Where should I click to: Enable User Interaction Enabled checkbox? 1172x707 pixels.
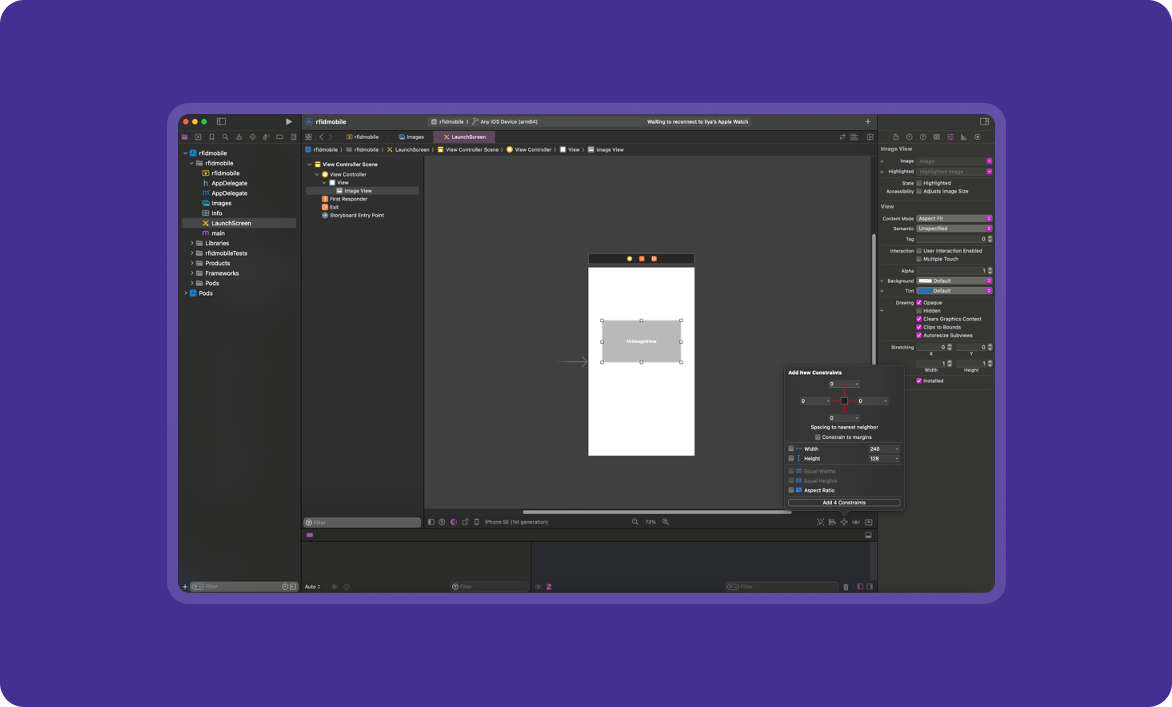coord(919,251)
